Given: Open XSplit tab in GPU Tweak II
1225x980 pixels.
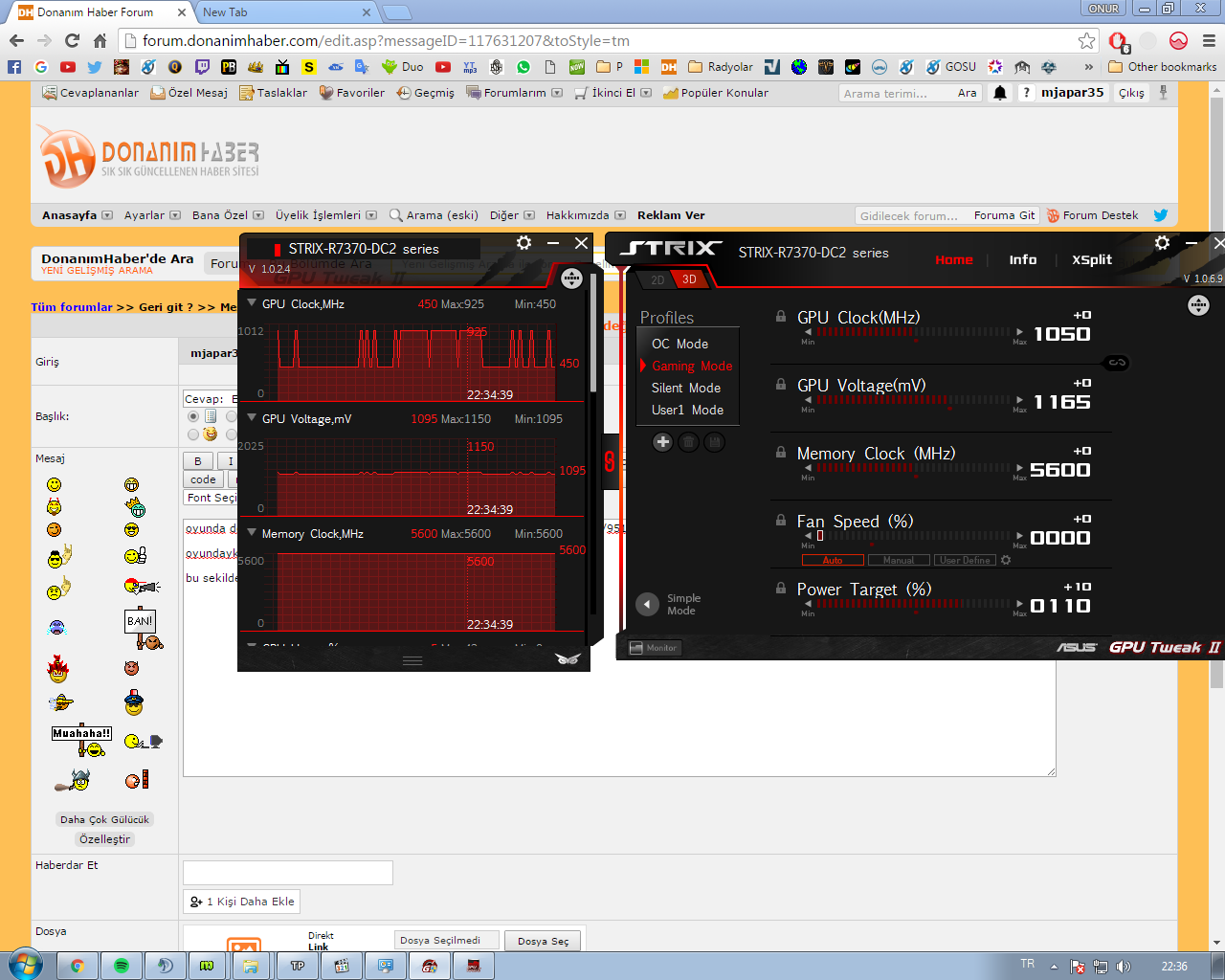Looking at the screenshot, I should [x=1092, y=259].
